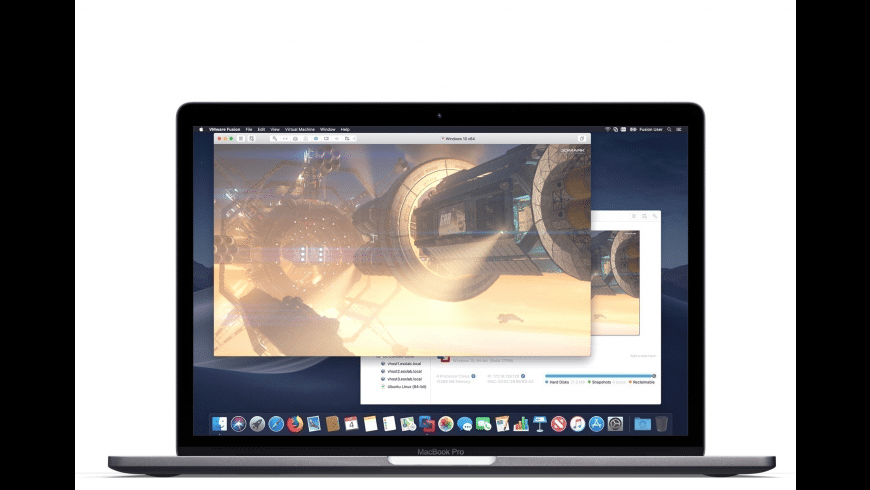The image size is (870, 490).
Task: Open Calendar icon in dock
Action: point(352,424)
